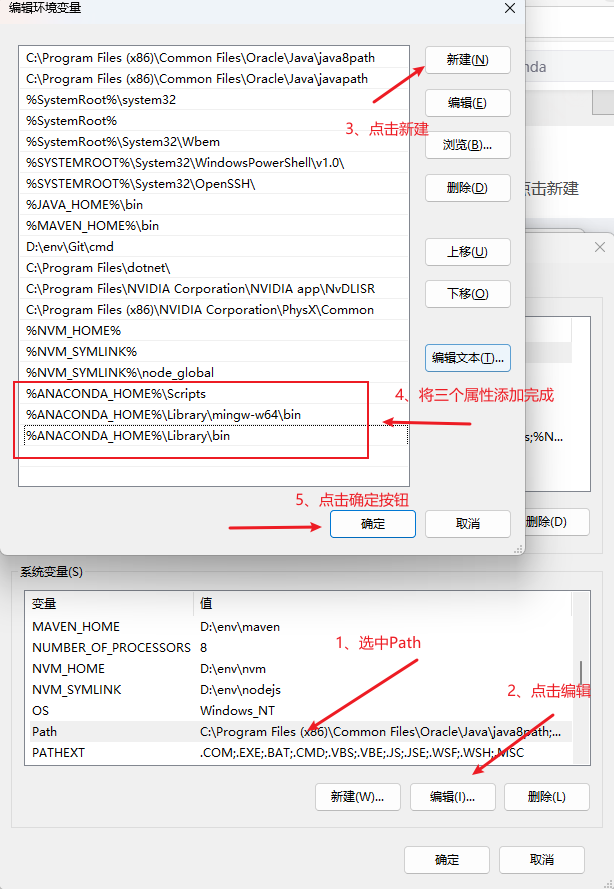614x889 pixels.
Task: Select %SystemRoot%\system32 entry
Action: point(214,100)
